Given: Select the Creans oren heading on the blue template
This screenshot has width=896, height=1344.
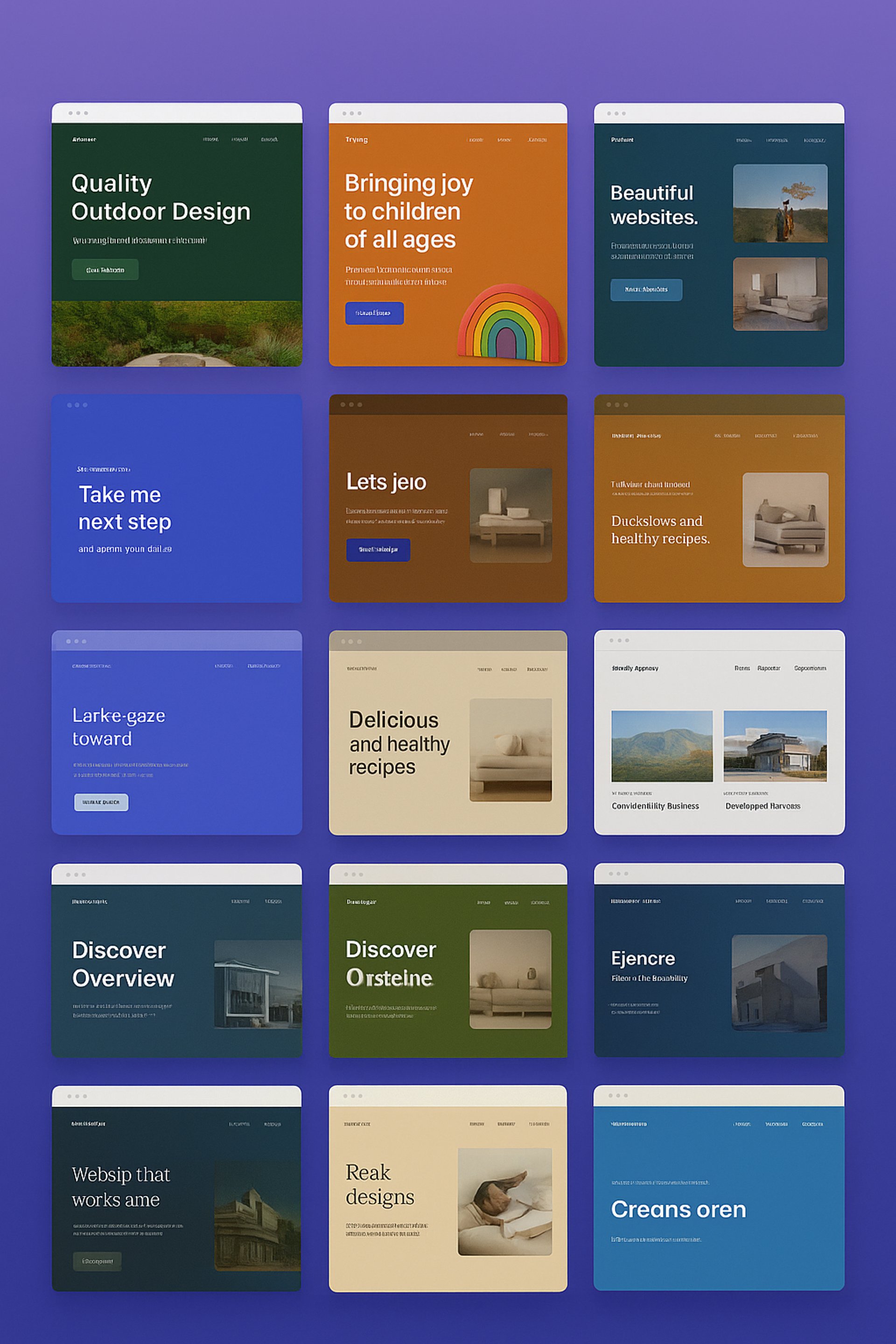Looking at the screenshot, I should point(678,1209).
